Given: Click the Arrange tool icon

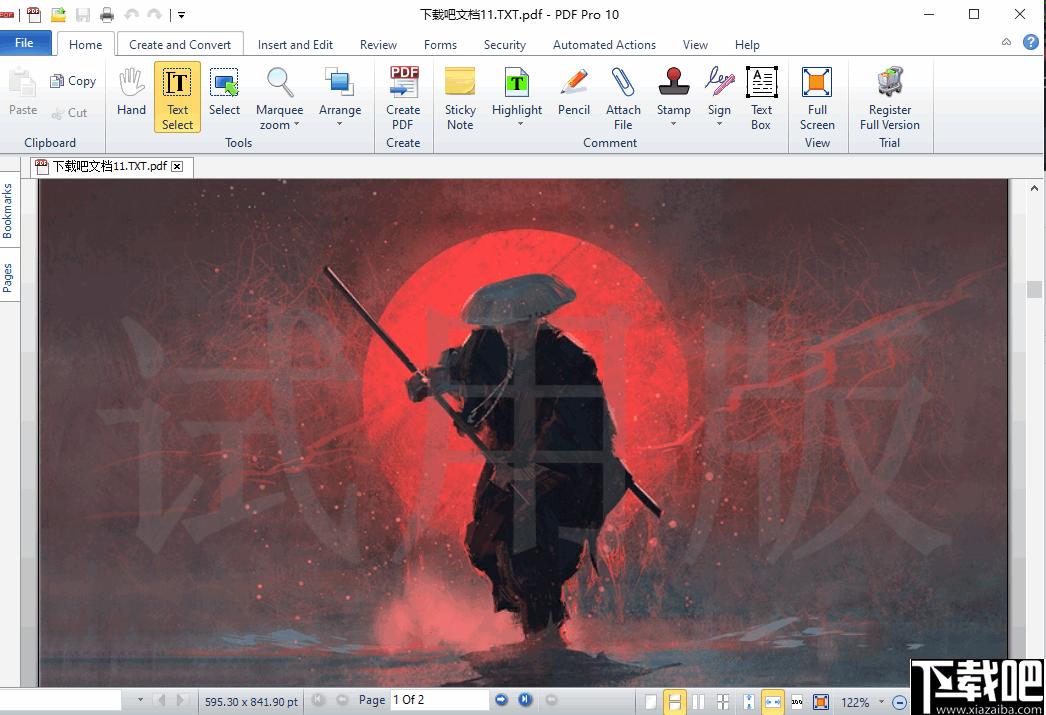Looking at the screenshot, I should [x=340, y=83].
